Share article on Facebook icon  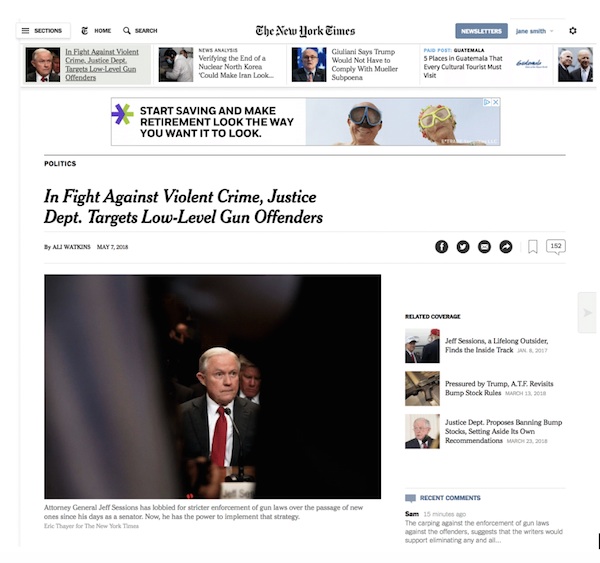(x=441, y=247)
